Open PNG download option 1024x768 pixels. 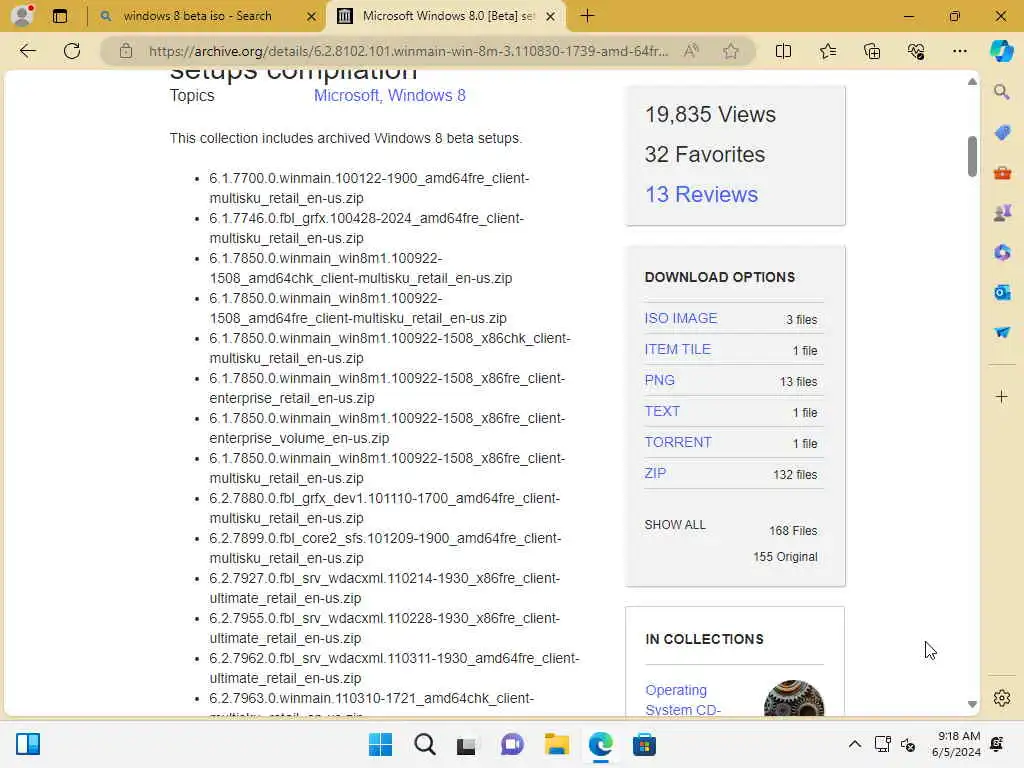[660, 380]
